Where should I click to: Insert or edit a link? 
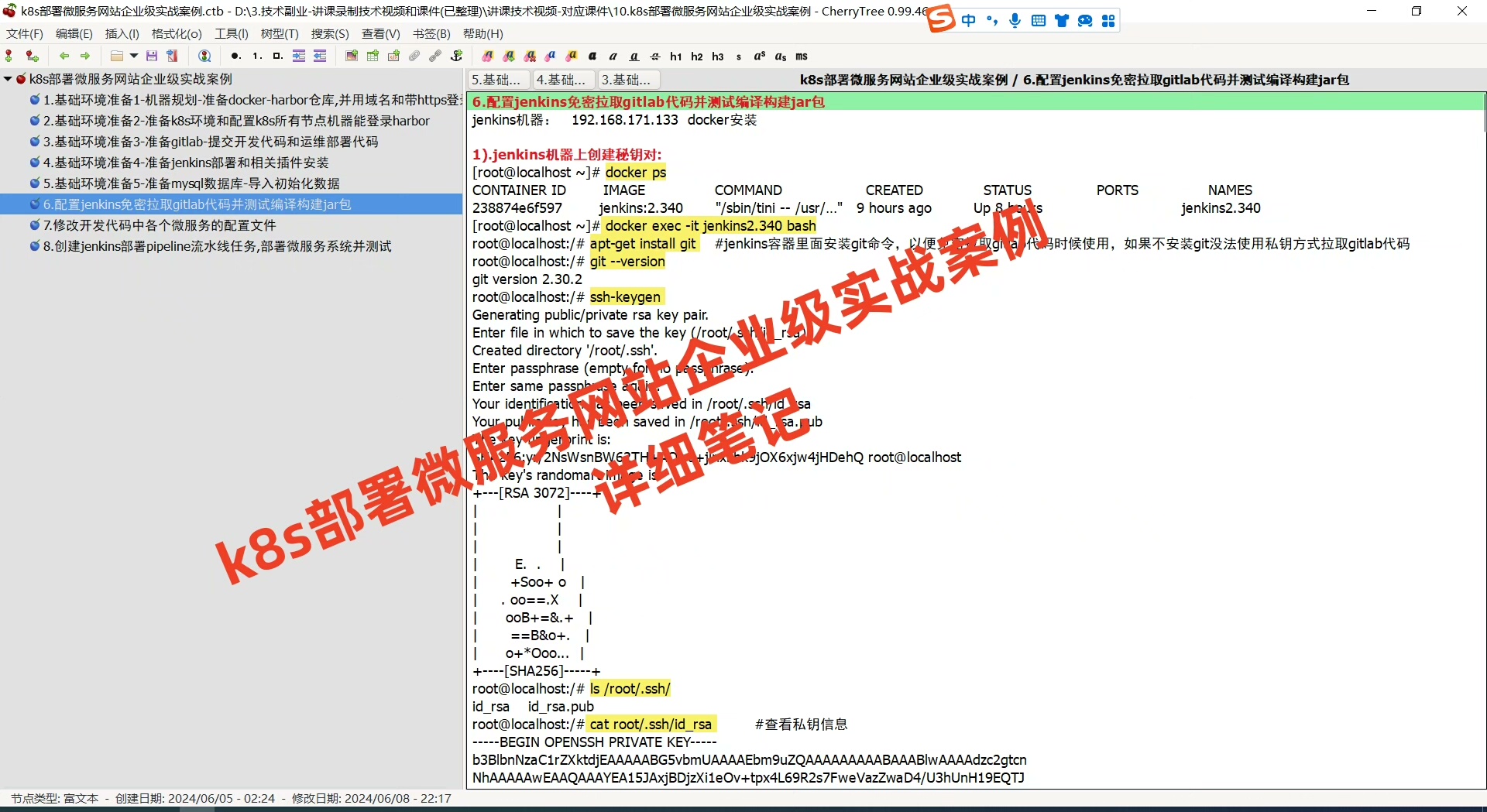[x=435, y=56]
